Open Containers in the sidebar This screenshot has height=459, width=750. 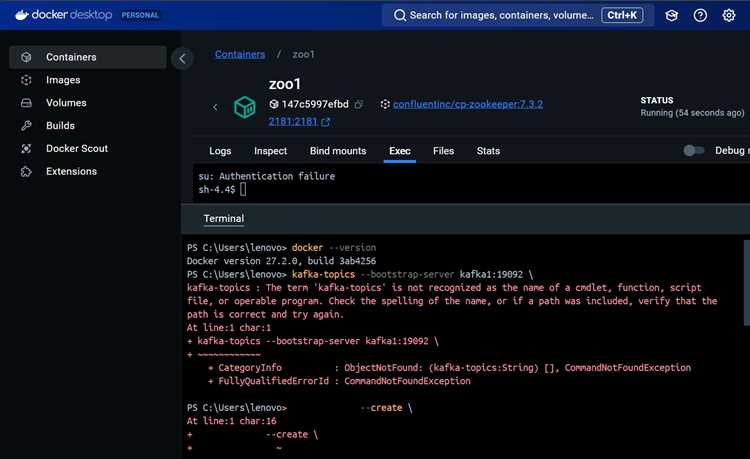88,57
